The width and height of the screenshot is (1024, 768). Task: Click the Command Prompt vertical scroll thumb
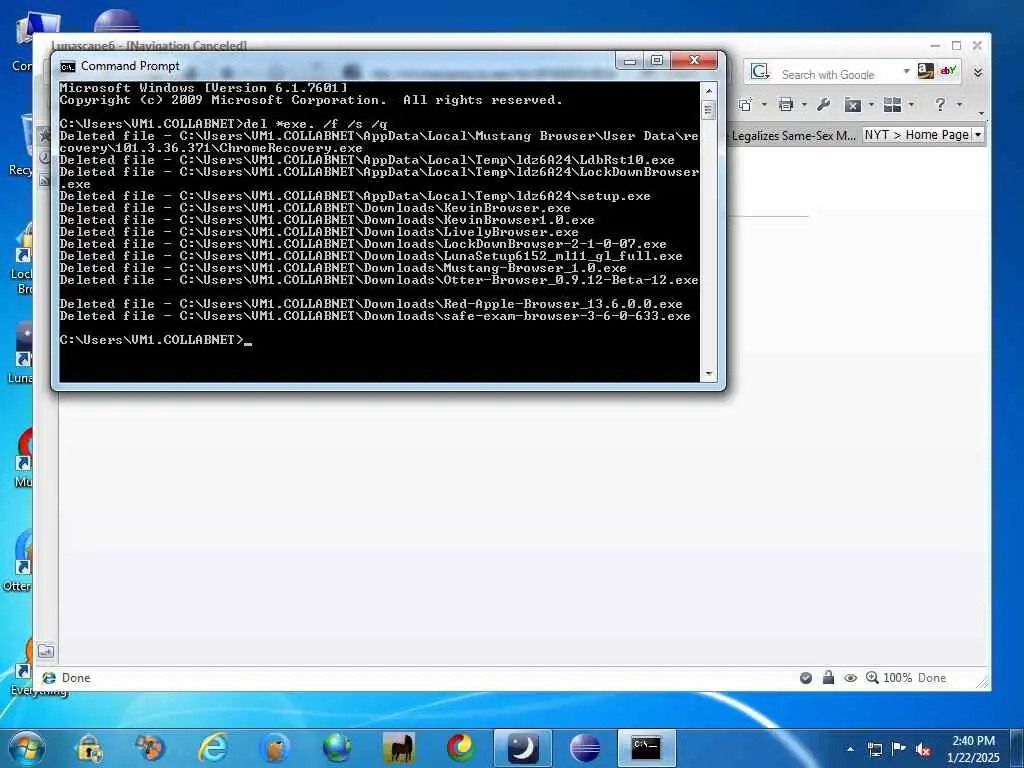point(709,110)
